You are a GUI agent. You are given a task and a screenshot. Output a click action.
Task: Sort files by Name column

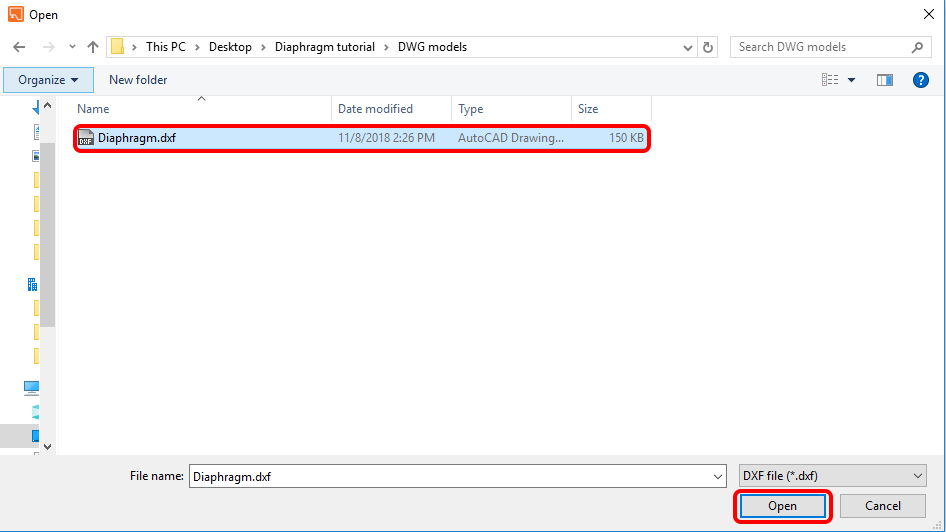(x=202, y=109)
